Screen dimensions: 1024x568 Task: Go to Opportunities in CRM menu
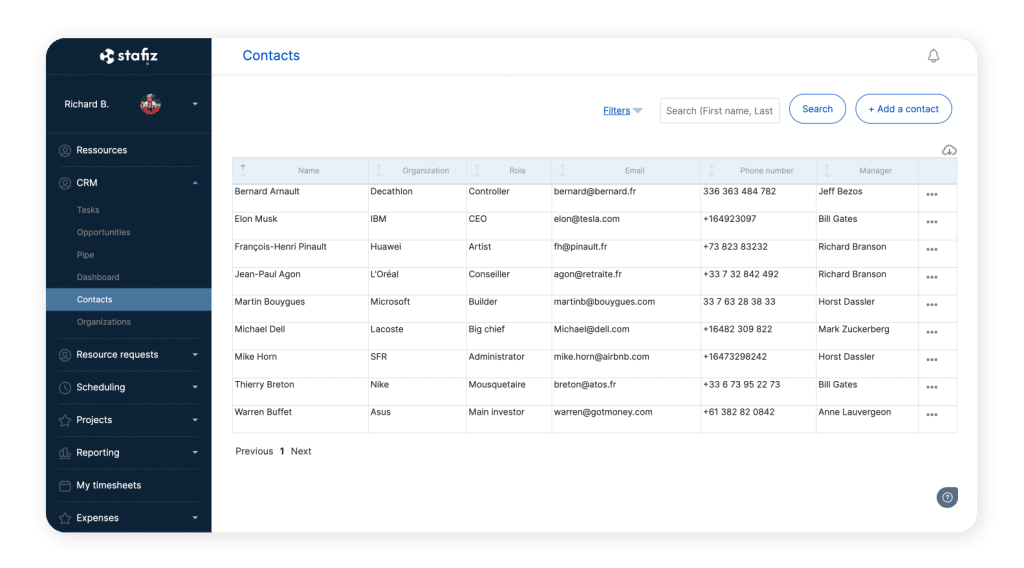(x=103, y=232)
